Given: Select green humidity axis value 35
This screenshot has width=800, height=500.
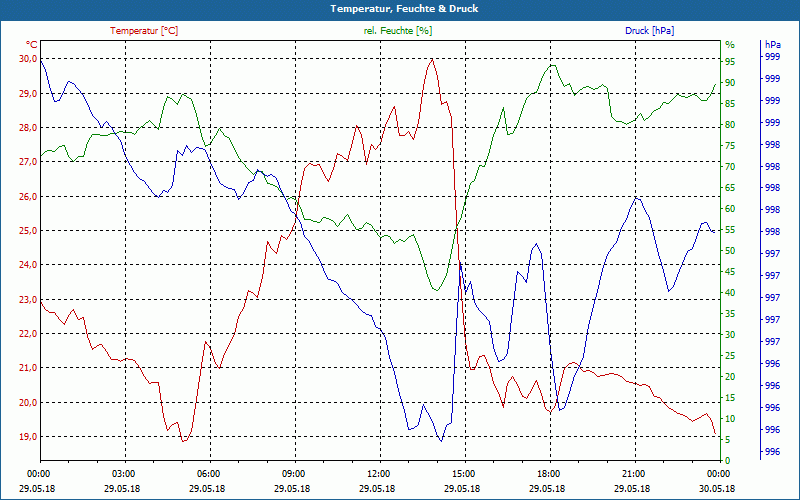Looking at the screenshot, I should click(x=730, y=314).
